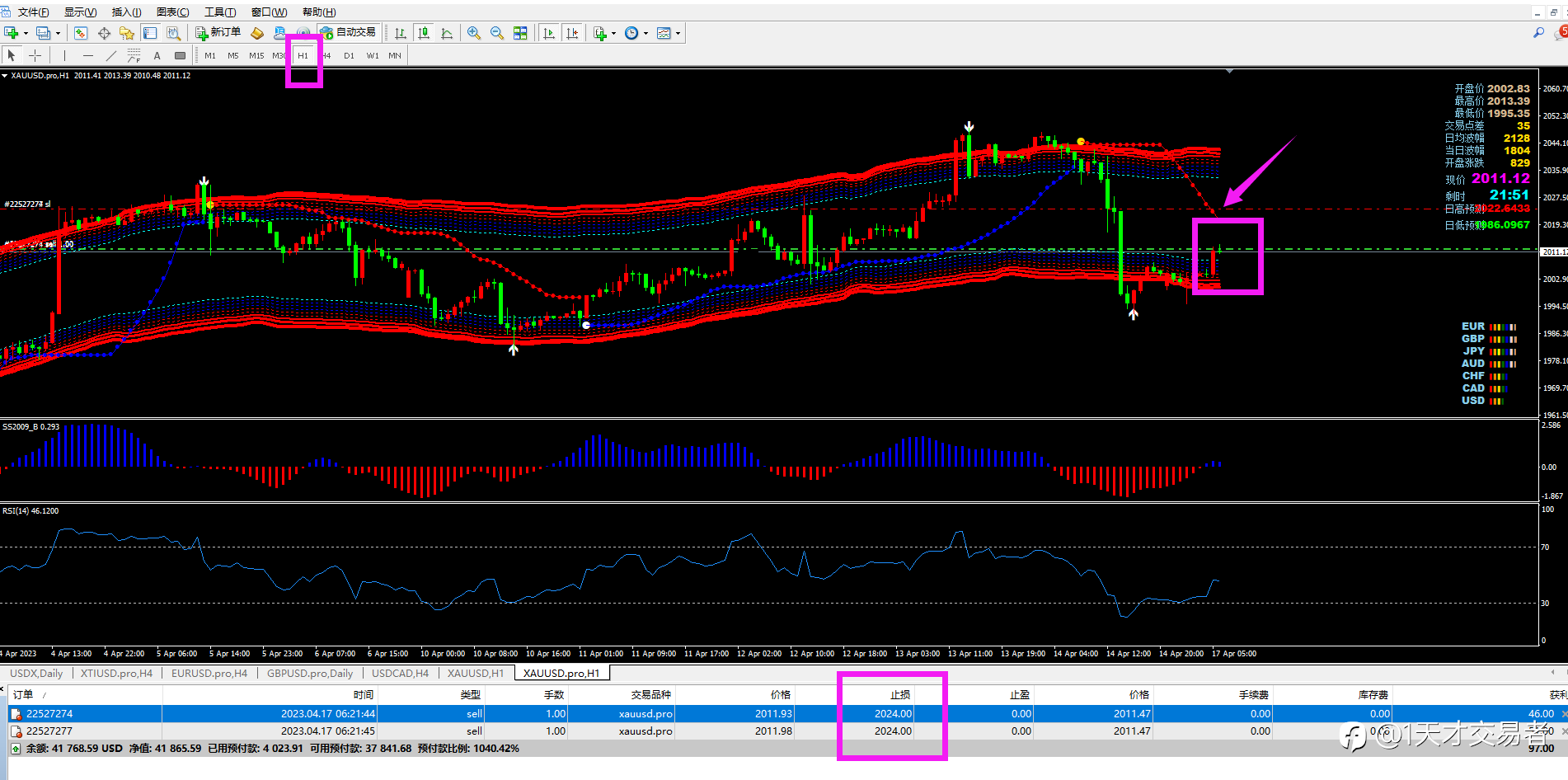Open the 工具(T) menu
This screenshot has width=1568, height=780.
tap(220, 12)
